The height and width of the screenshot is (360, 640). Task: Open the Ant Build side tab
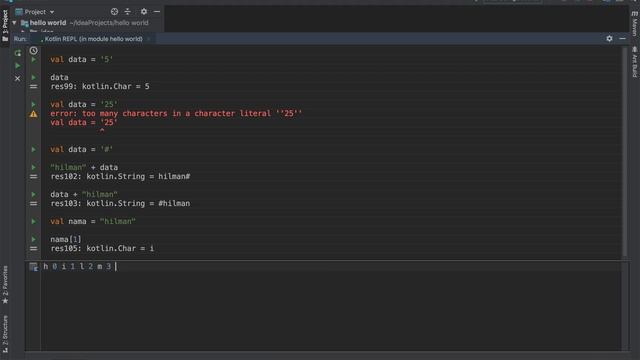tap(635, 62)
